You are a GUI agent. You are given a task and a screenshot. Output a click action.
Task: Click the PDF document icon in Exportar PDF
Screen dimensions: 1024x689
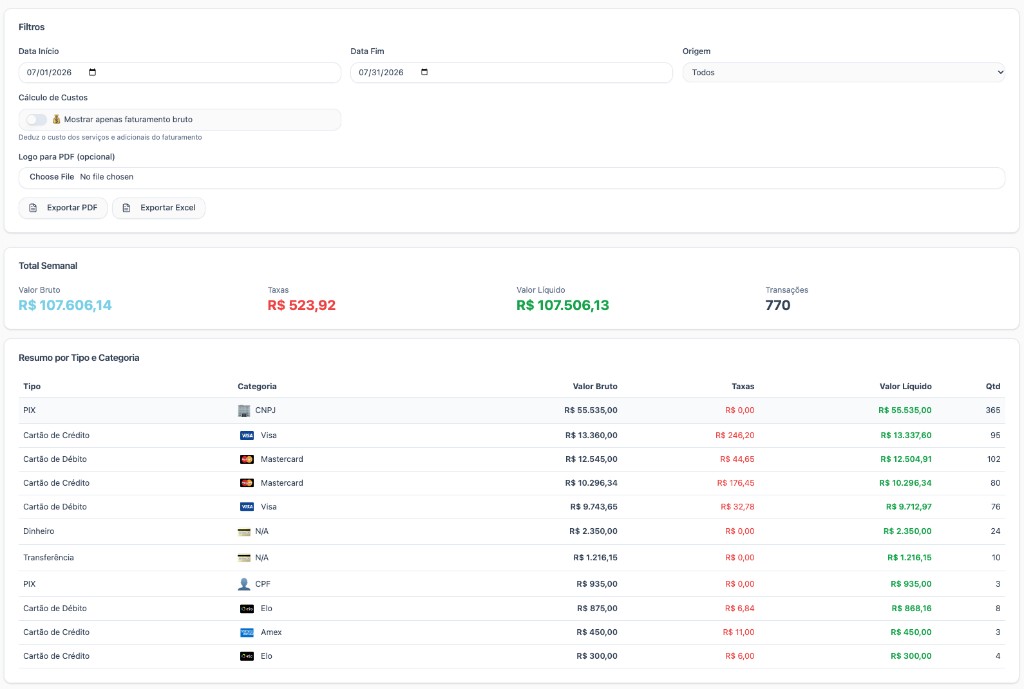click(x=33, y=208)
